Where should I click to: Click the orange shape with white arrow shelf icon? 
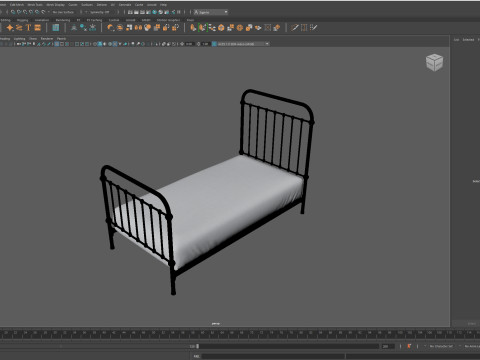[x=166, y=28]
